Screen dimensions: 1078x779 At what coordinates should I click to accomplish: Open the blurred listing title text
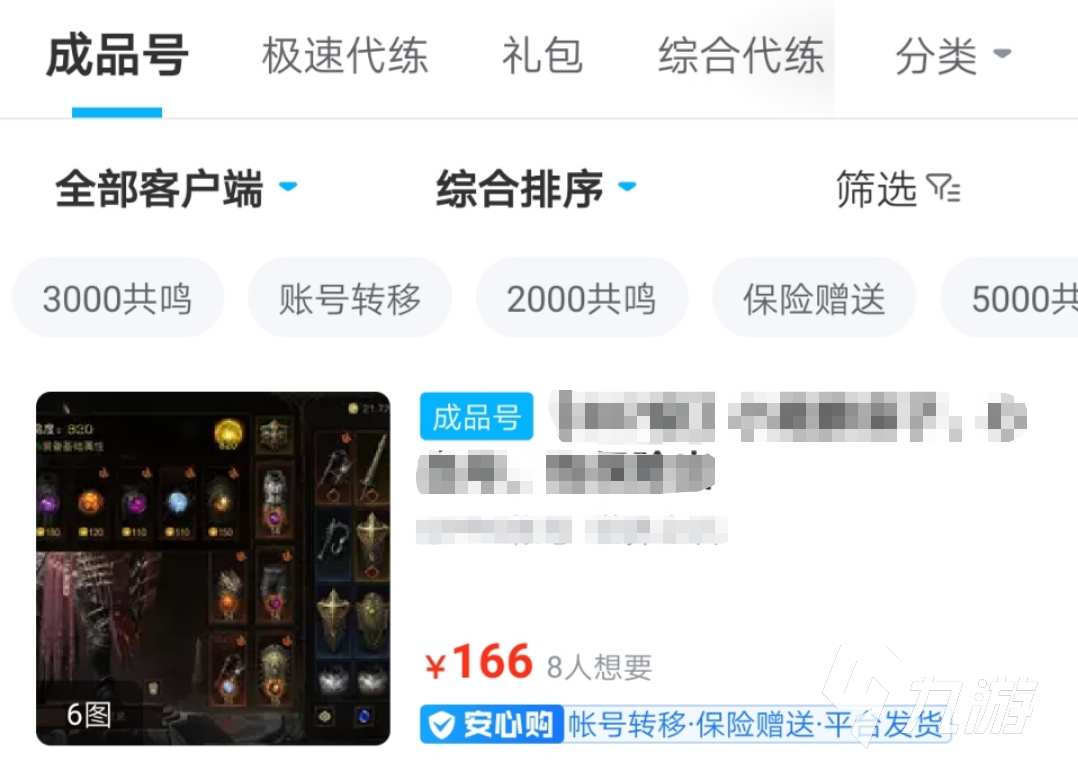coord(722,442)
